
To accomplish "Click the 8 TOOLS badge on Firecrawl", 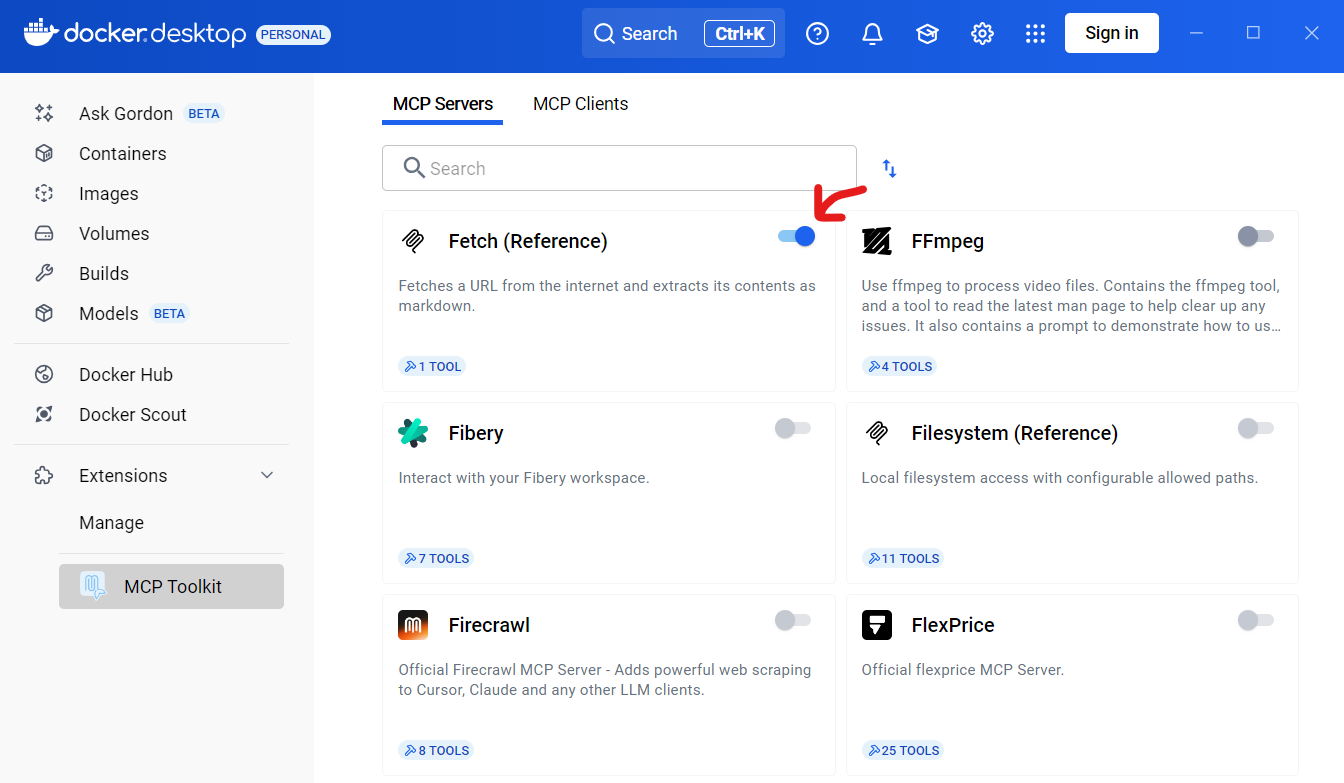I will (436, 750).
